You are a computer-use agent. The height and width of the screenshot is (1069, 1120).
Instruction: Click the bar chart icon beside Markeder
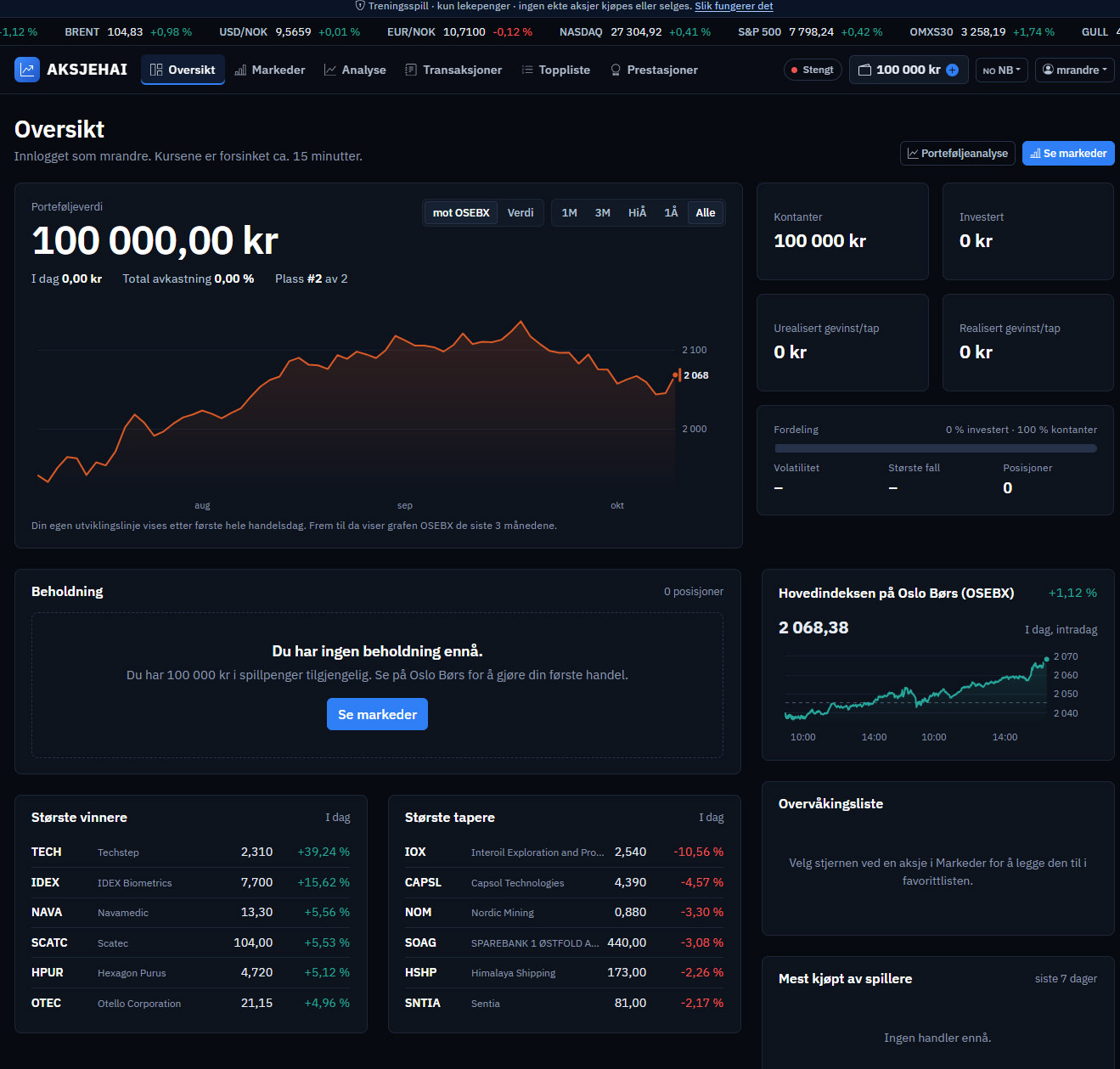coord(240,70)
